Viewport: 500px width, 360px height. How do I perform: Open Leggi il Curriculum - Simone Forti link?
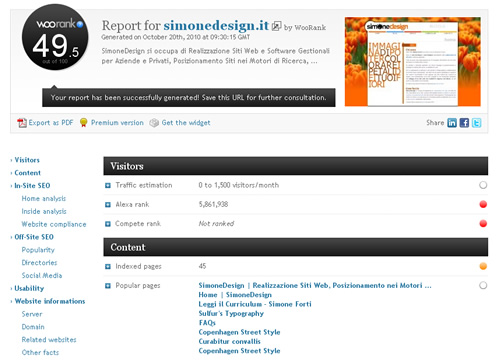(255, 304)
